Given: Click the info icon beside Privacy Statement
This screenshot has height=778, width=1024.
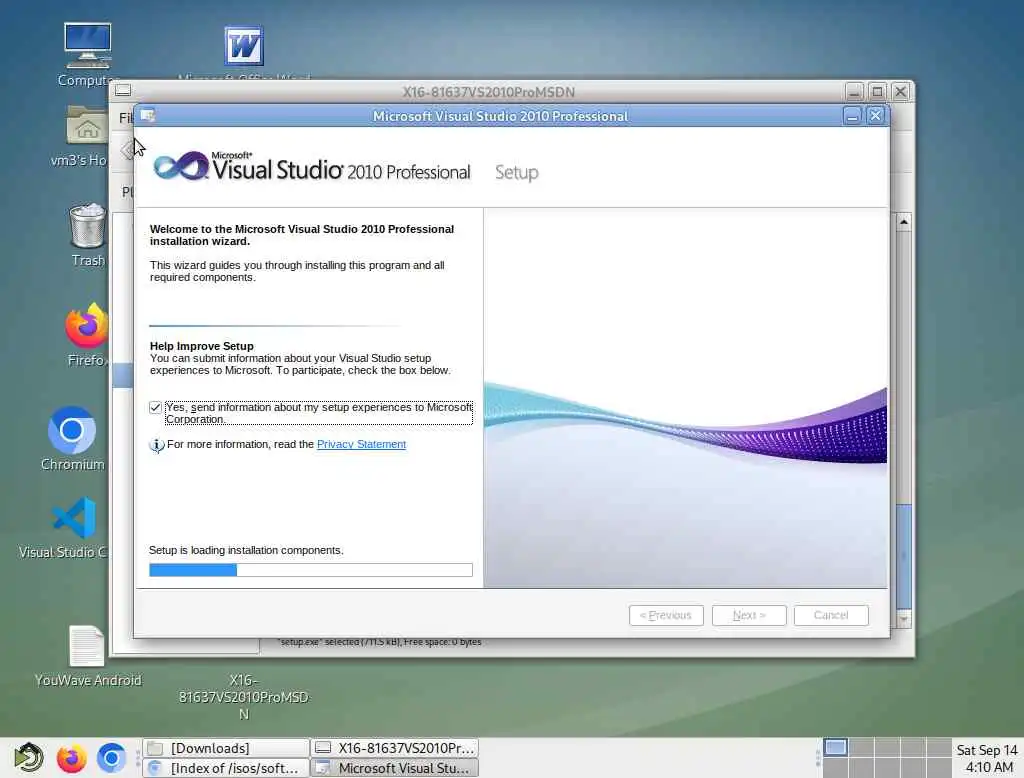Looking at the screenshot, I should (157, 446).
